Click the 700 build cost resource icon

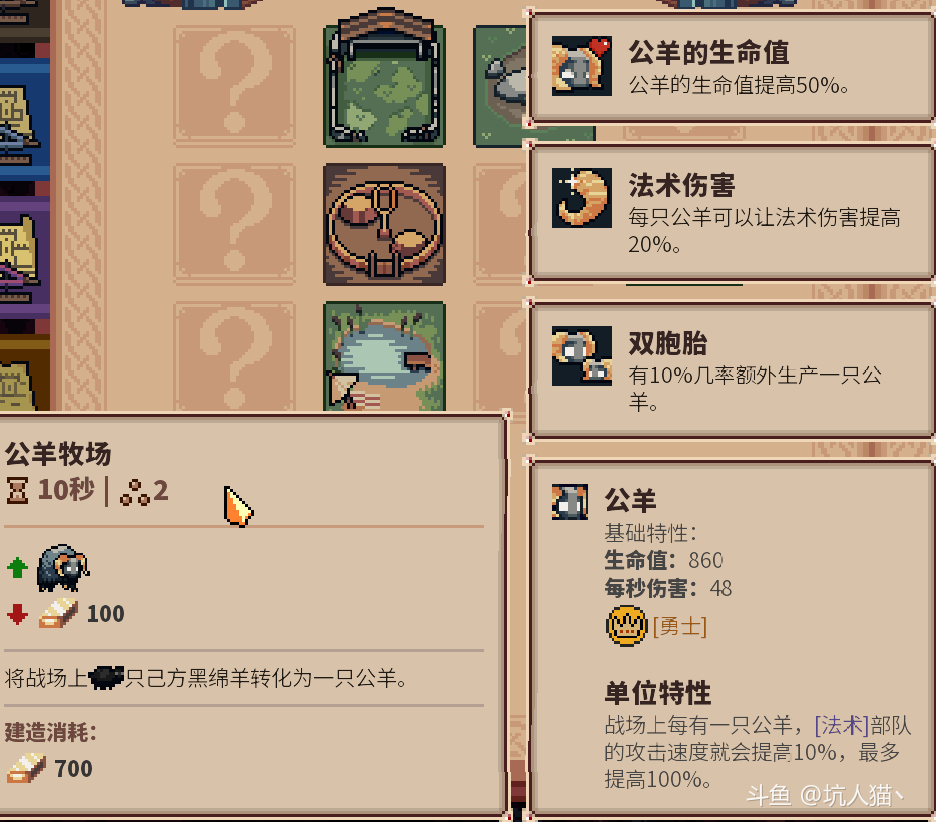tap(26, 768)
